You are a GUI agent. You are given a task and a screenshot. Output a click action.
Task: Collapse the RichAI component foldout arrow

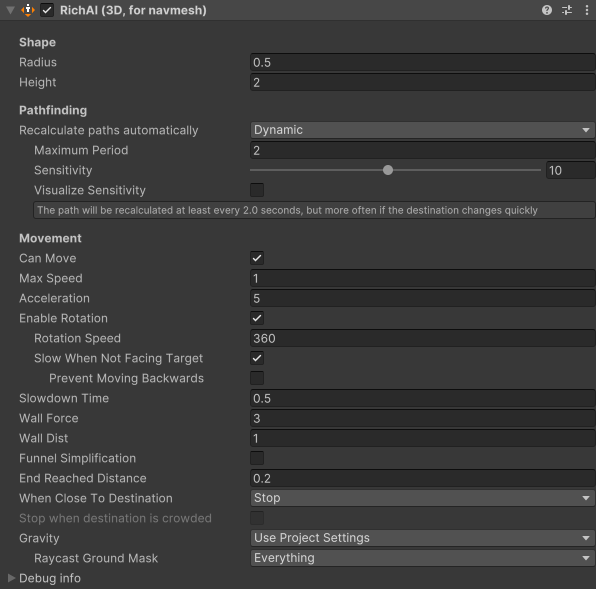(11, 10)
